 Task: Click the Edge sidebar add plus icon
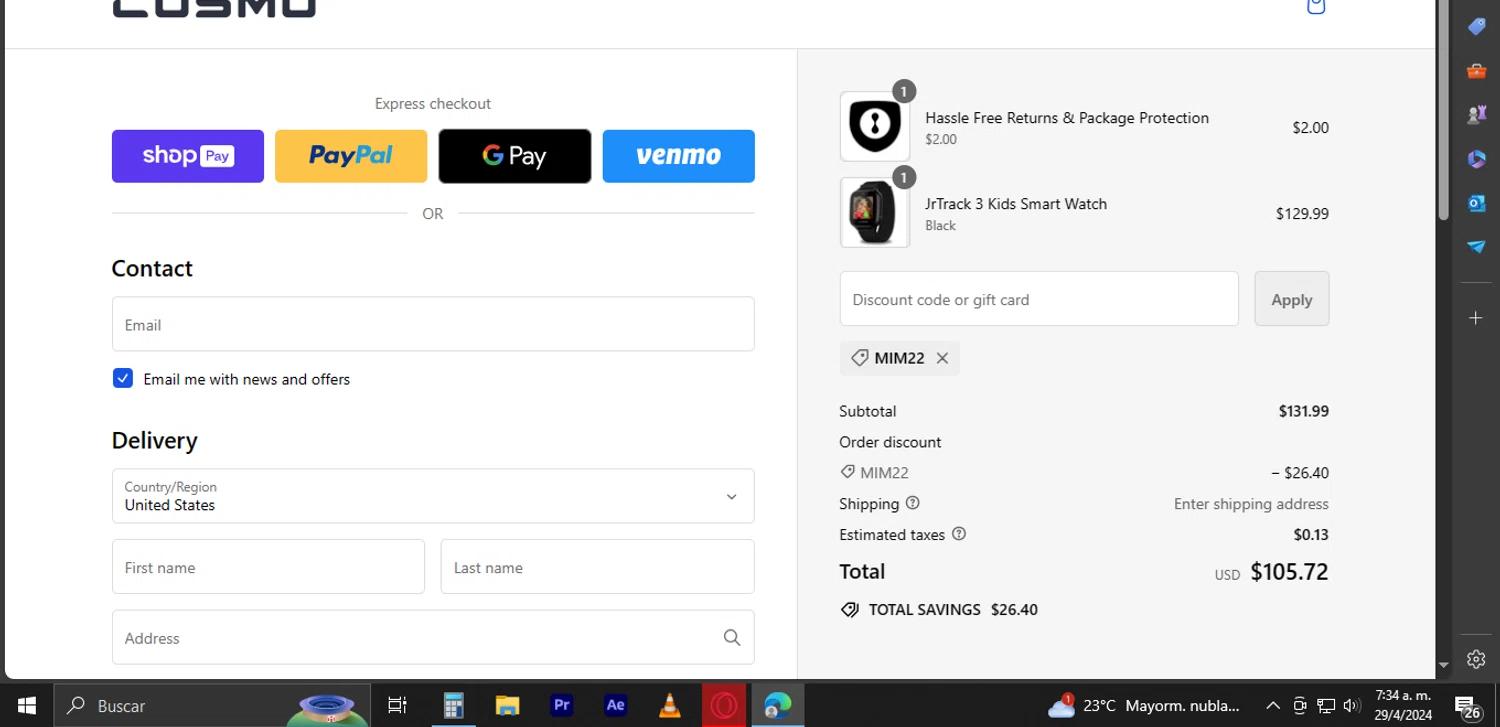(1476, 318)
